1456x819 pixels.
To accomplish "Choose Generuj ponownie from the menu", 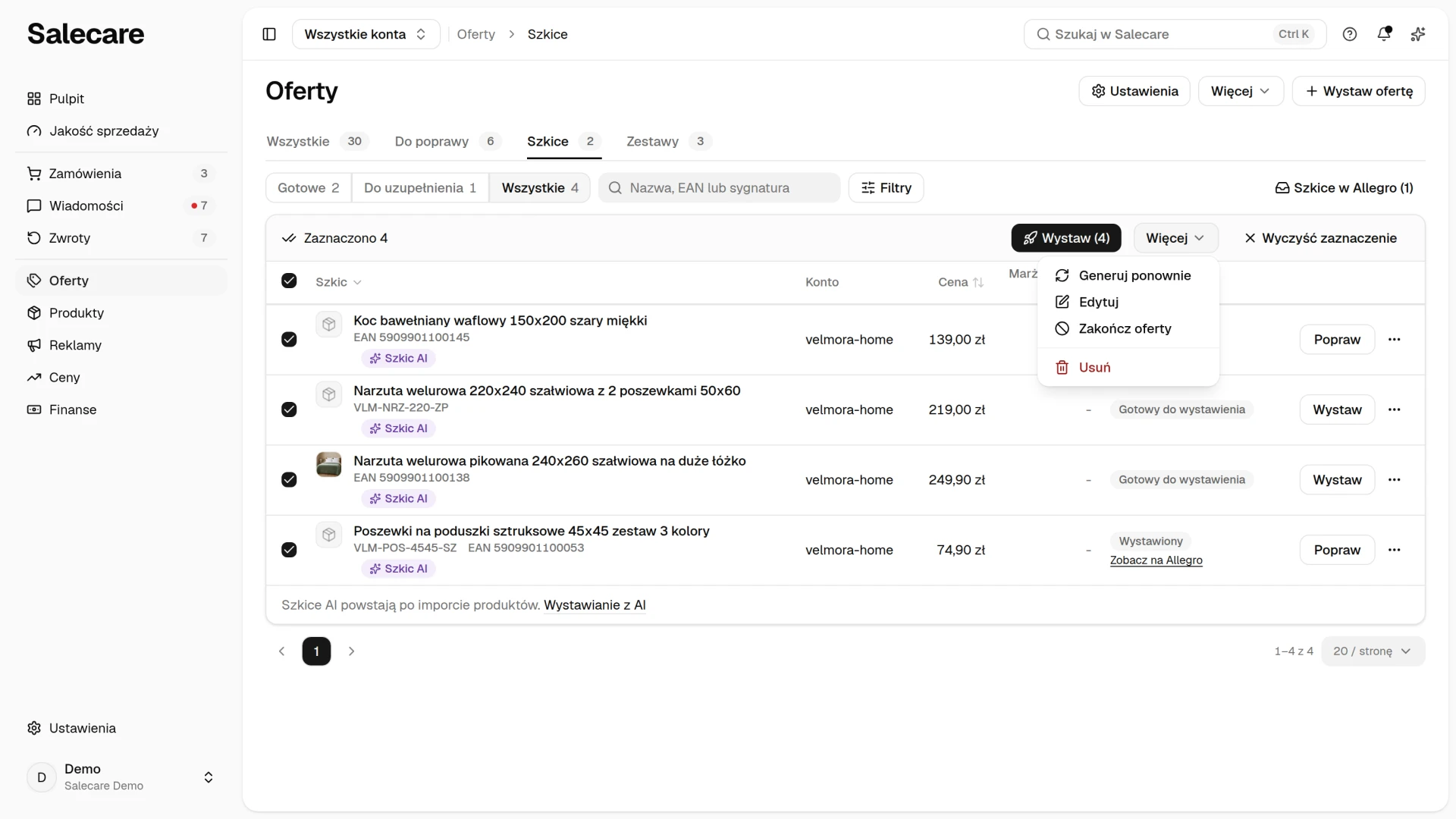I will 1128,276.
